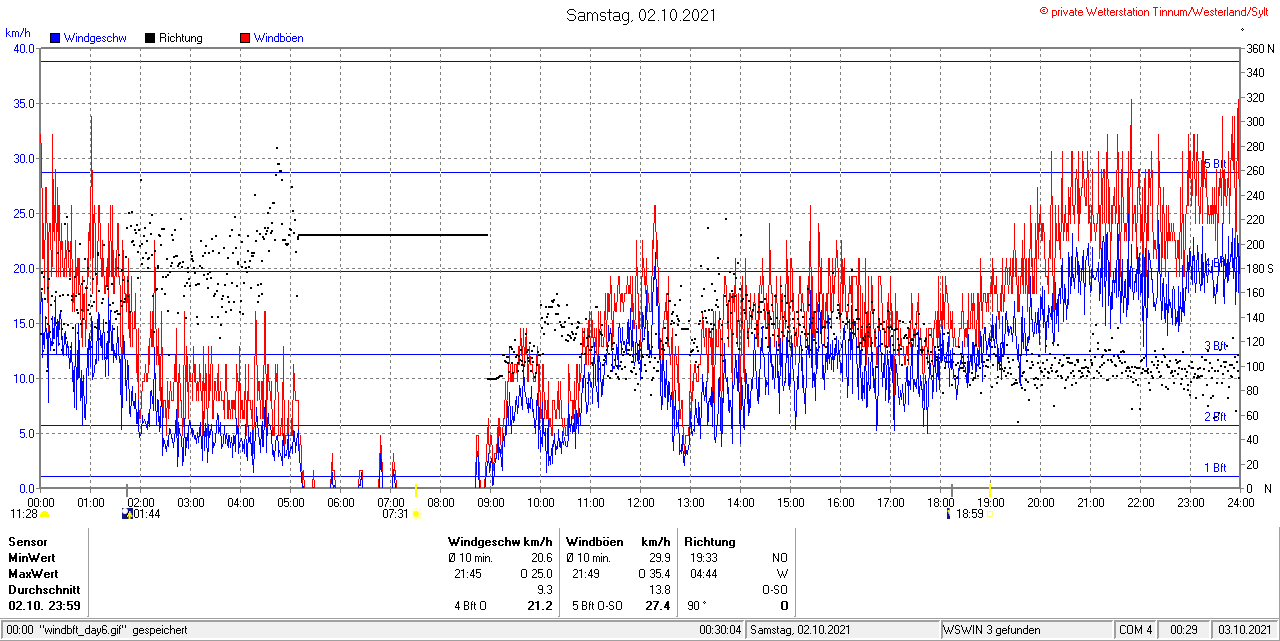Click the 04:44 direction time entry
Image resolution: width=1280 pixels, height=641 pixels.
point(704,574)
